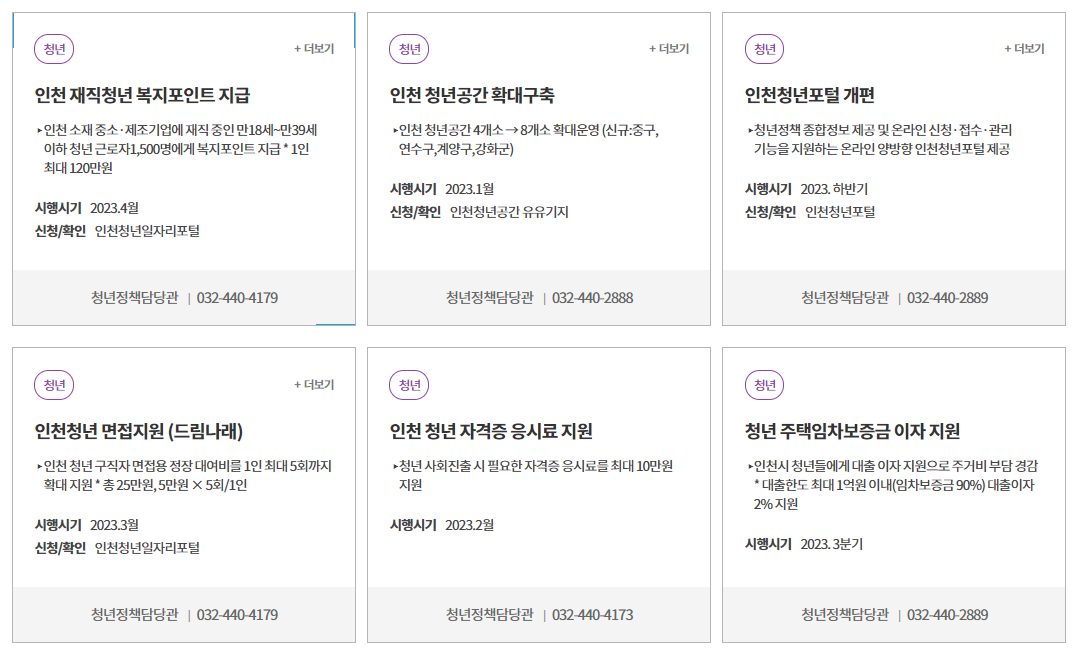The width and height of the screenshot is (1081, 652).
Task: Open the 인천 재직청년 복지포인트 지급 title
Action: point(142,96)
